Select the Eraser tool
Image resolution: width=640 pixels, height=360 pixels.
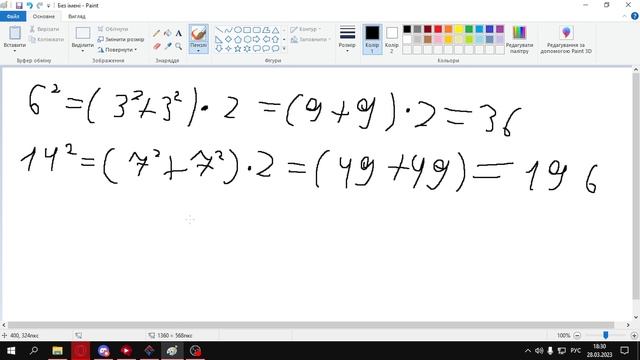156,46
